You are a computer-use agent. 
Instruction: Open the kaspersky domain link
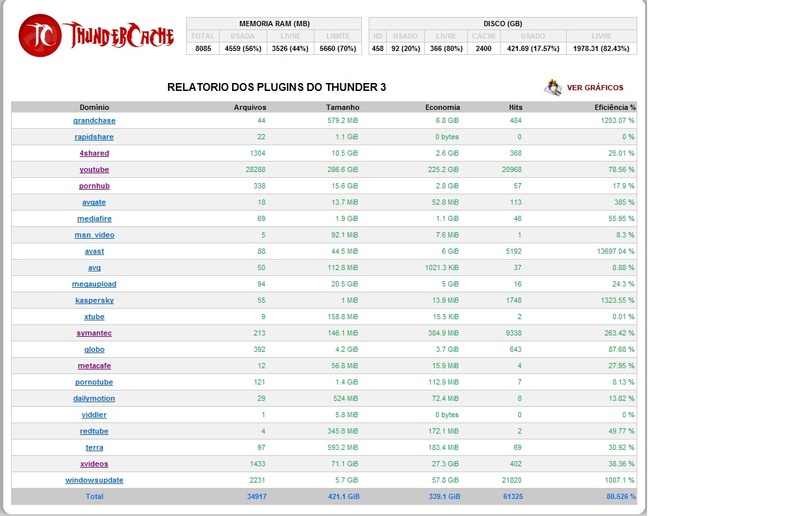point(94,300)
